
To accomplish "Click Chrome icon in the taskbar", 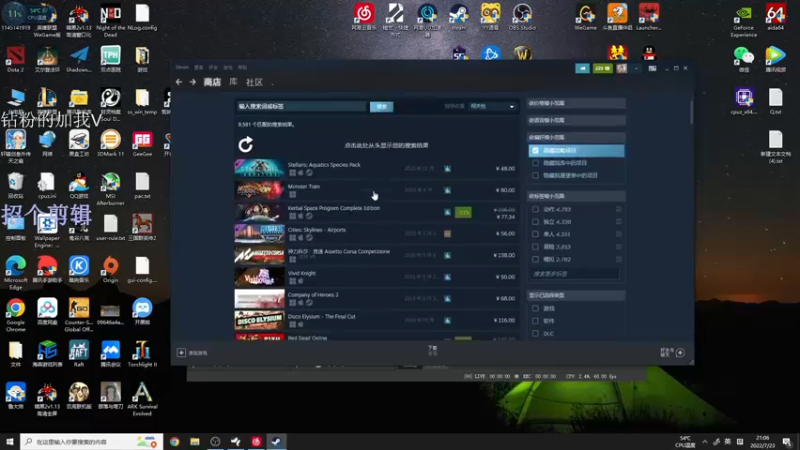I will 174,442.
